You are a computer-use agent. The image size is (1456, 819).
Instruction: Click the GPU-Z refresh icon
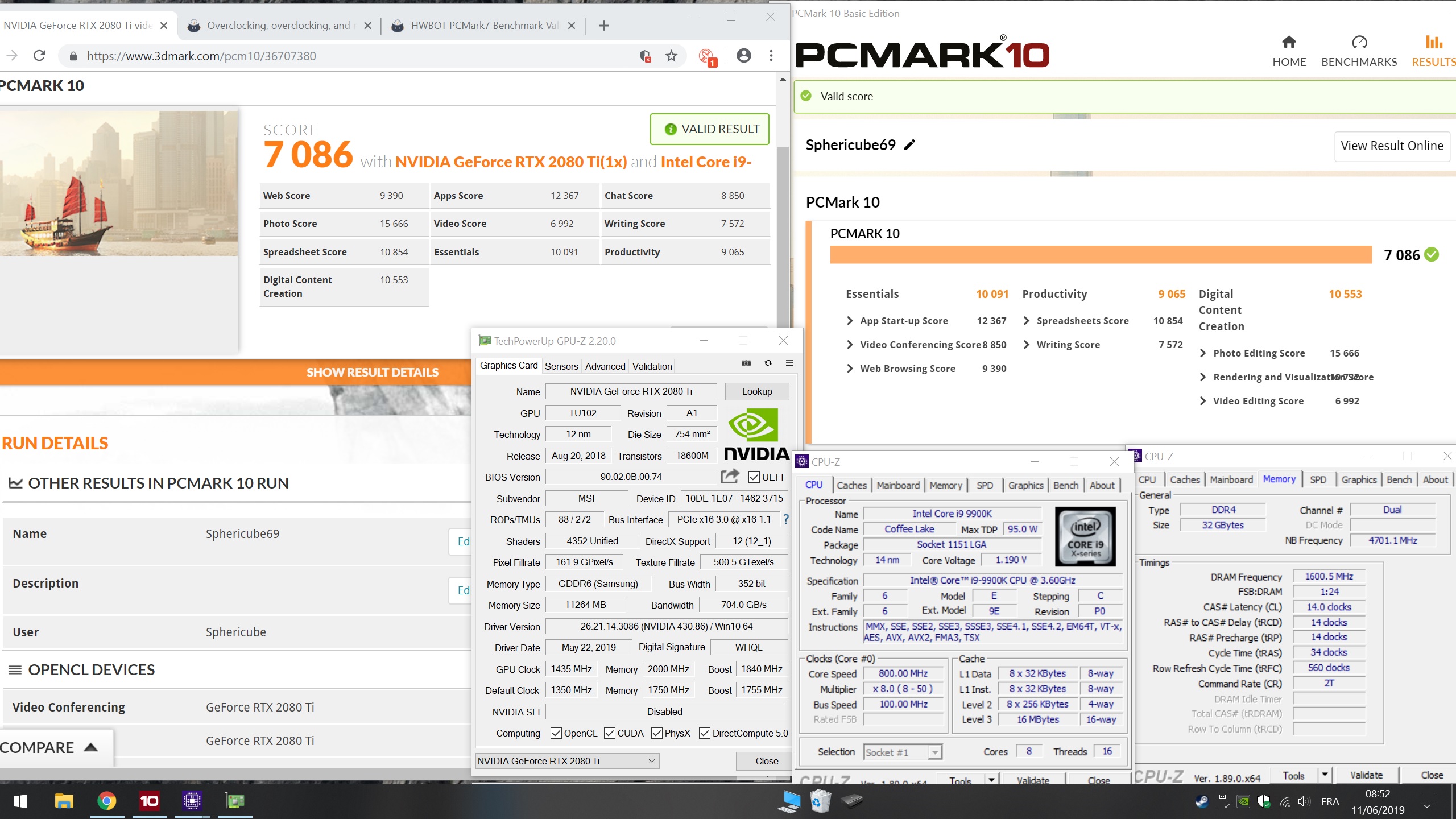click(x=768, y=363)
